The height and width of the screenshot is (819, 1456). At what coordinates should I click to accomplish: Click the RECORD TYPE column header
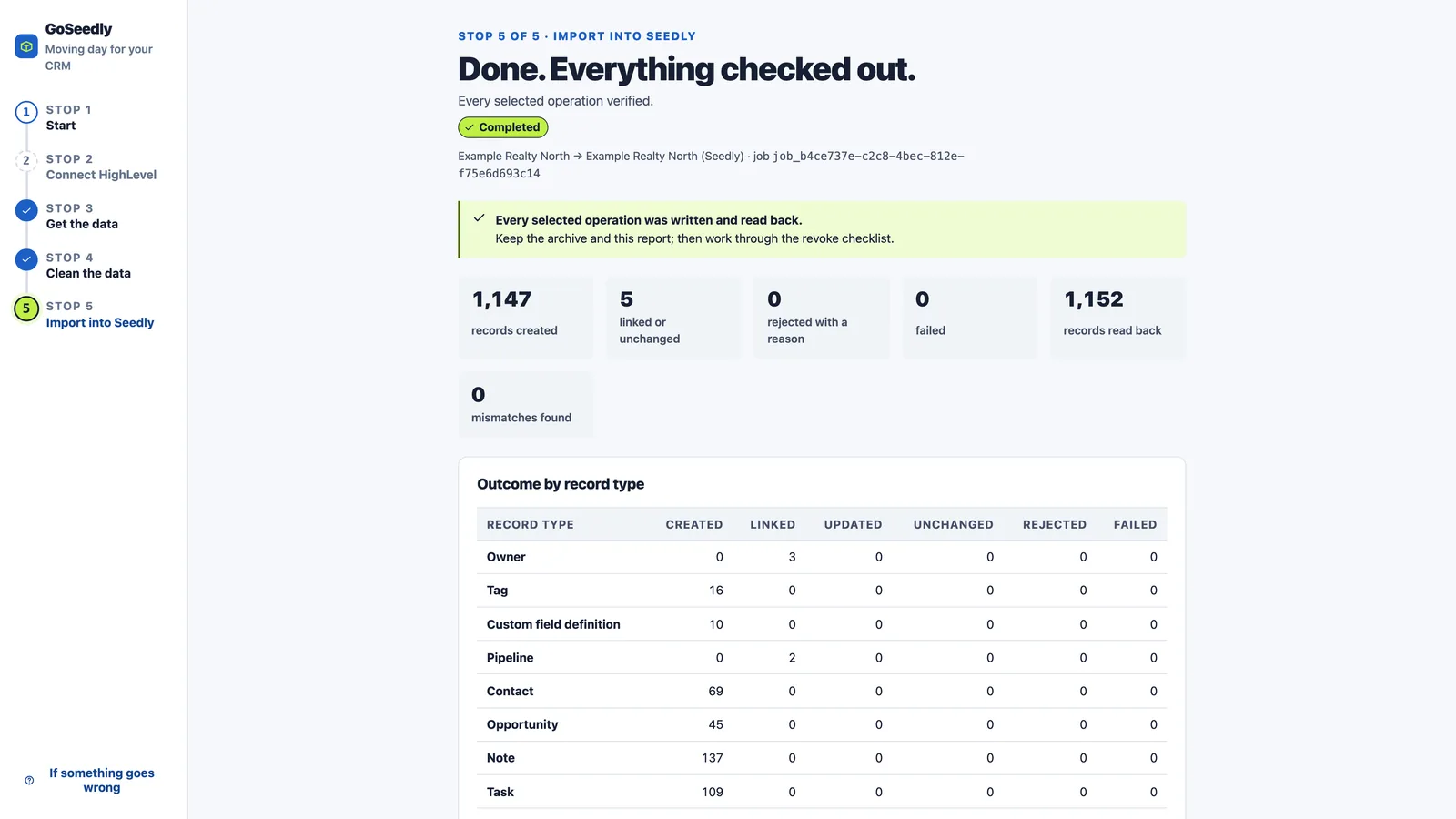pyautogui.click(x=531, y=524)
